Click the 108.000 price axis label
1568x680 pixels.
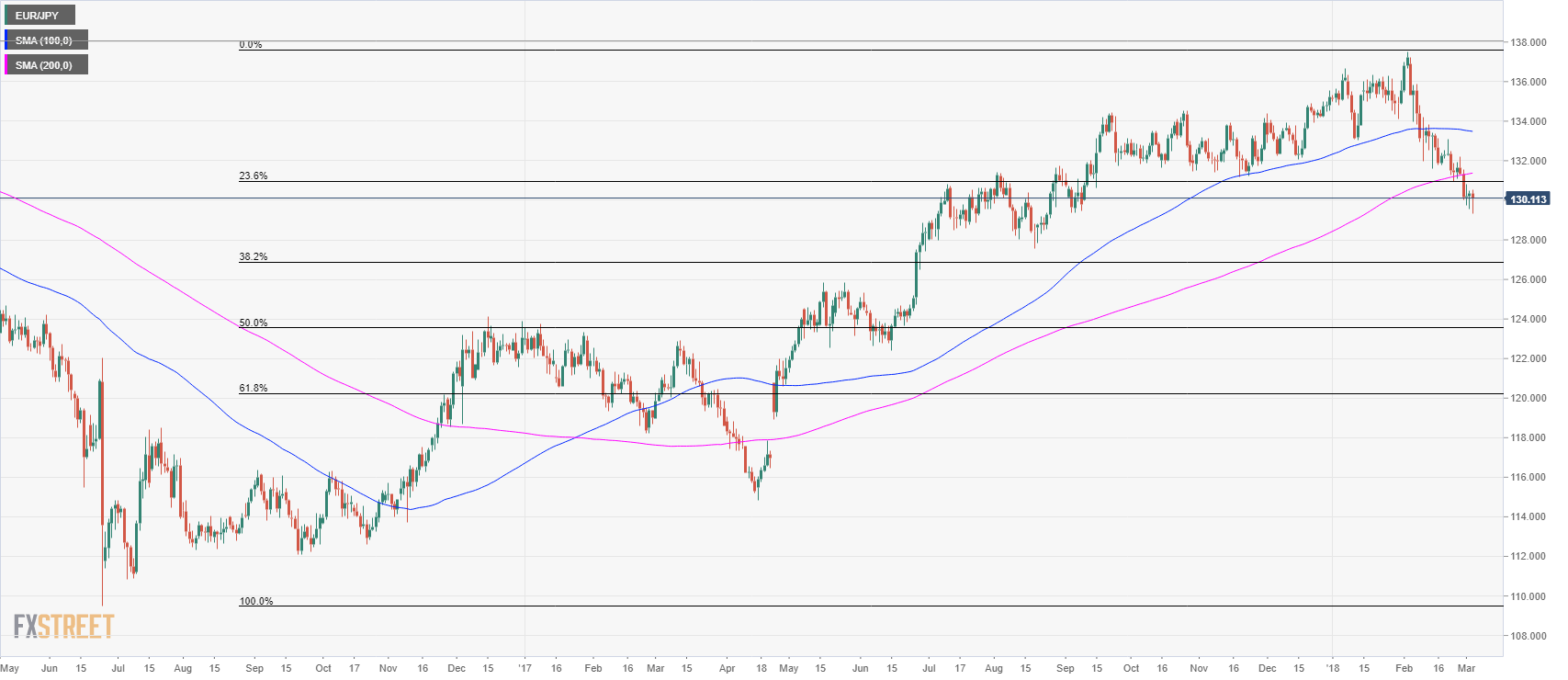coord(1529,636)
